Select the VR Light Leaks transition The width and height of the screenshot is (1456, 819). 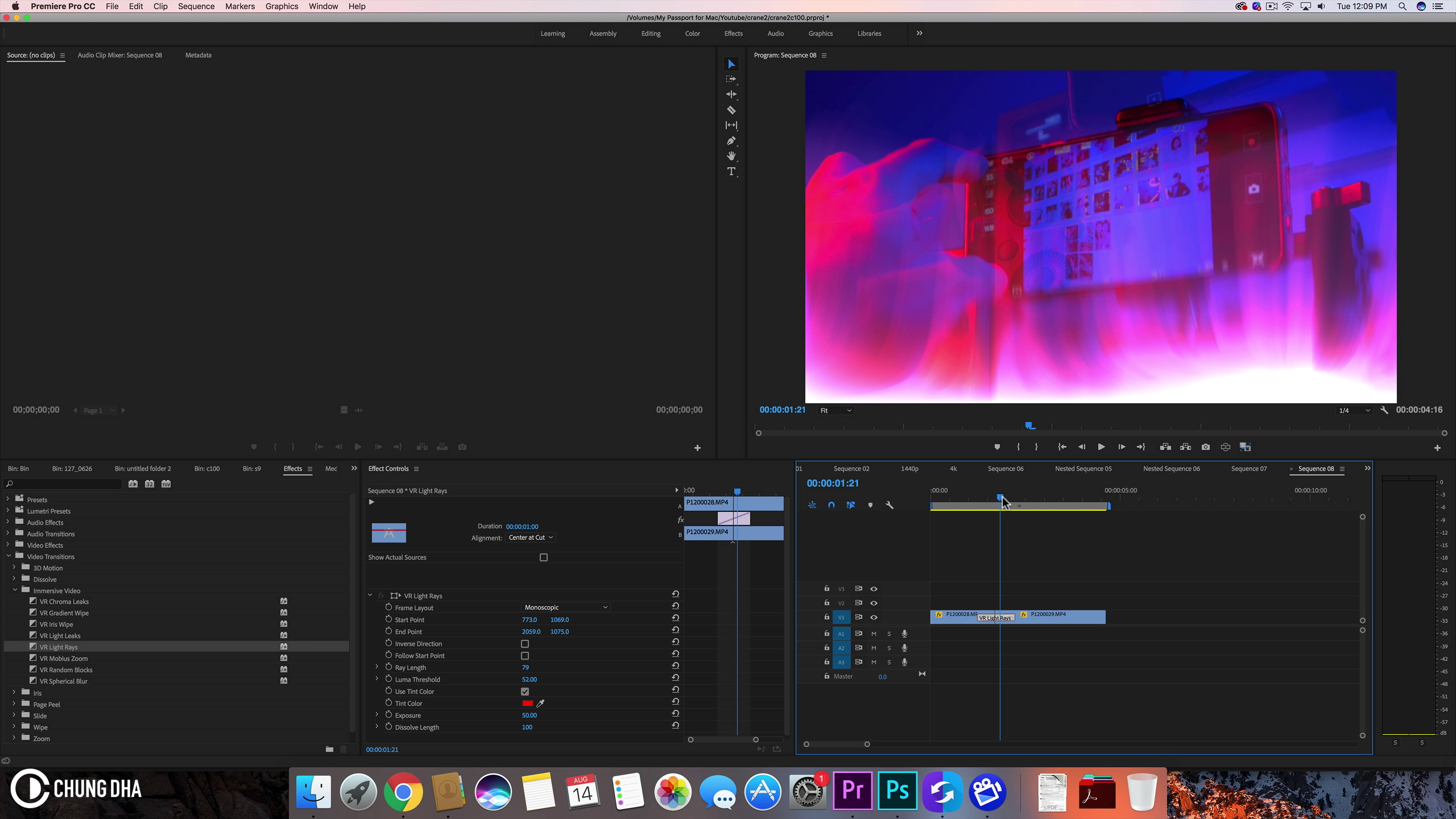point(60,636)
